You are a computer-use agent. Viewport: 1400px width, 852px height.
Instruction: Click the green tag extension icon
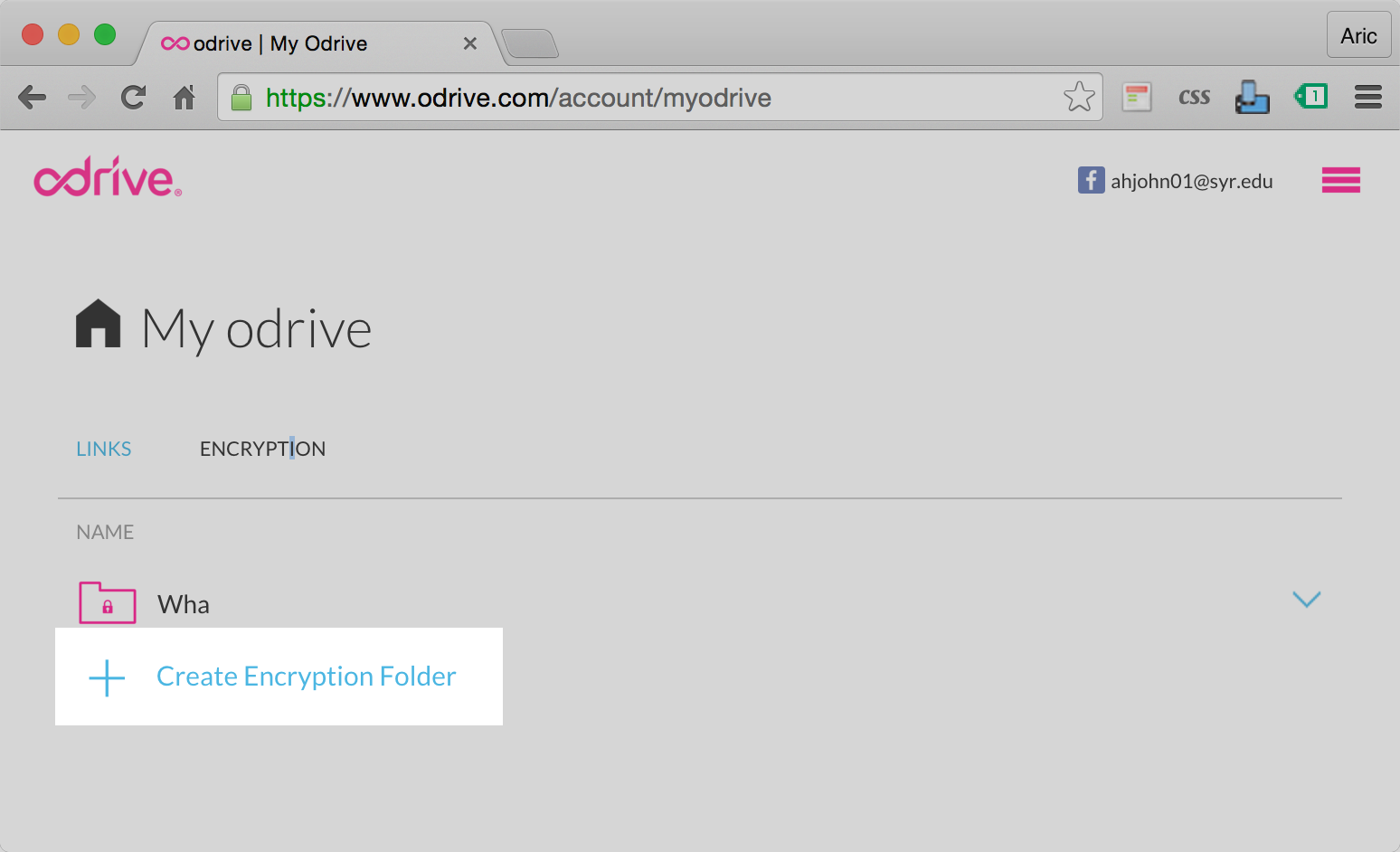pyautogui.click(x=1311, y=96)
